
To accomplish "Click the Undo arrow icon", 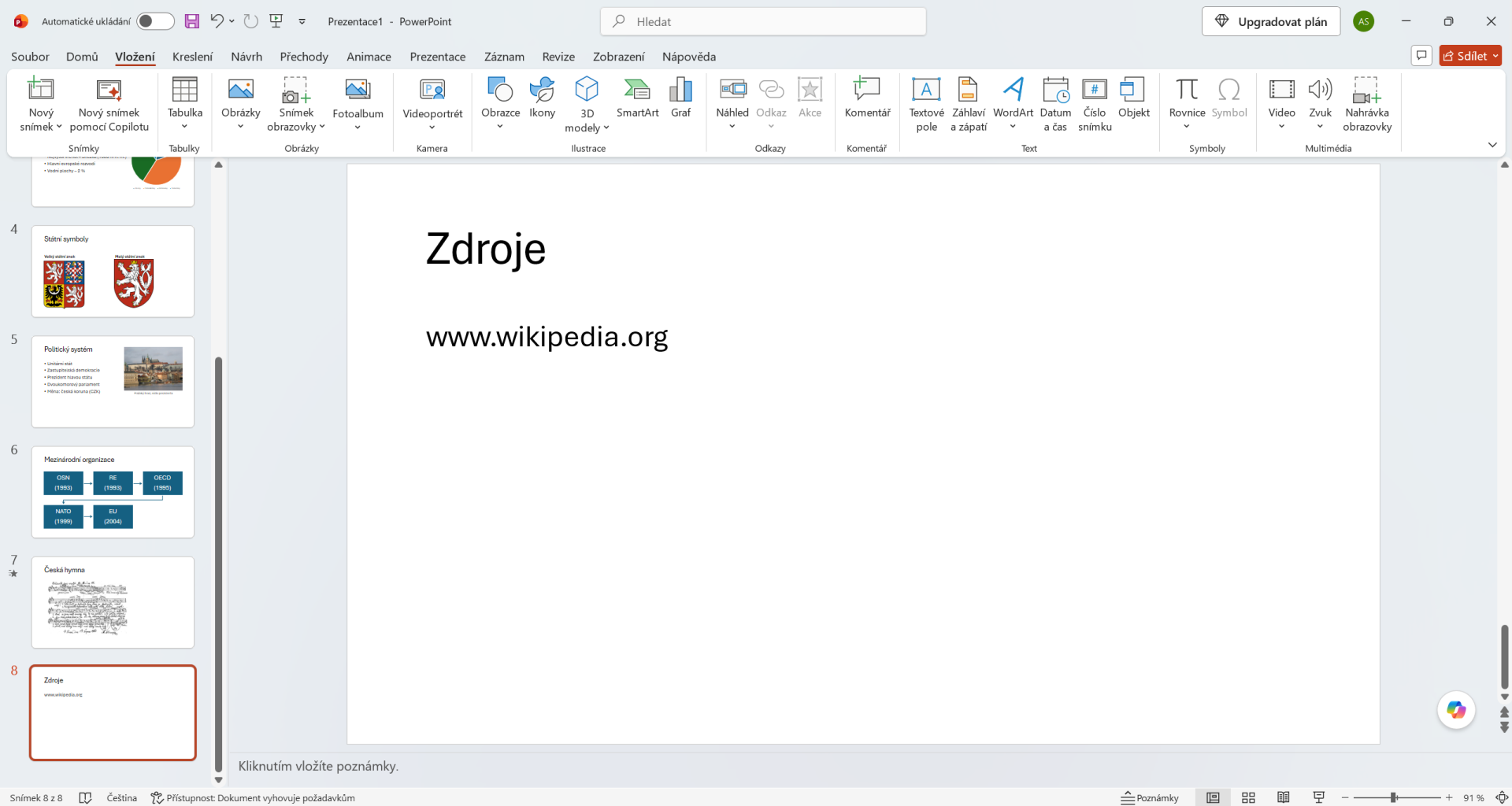I will pyautogui.click(x=217, y=21).
